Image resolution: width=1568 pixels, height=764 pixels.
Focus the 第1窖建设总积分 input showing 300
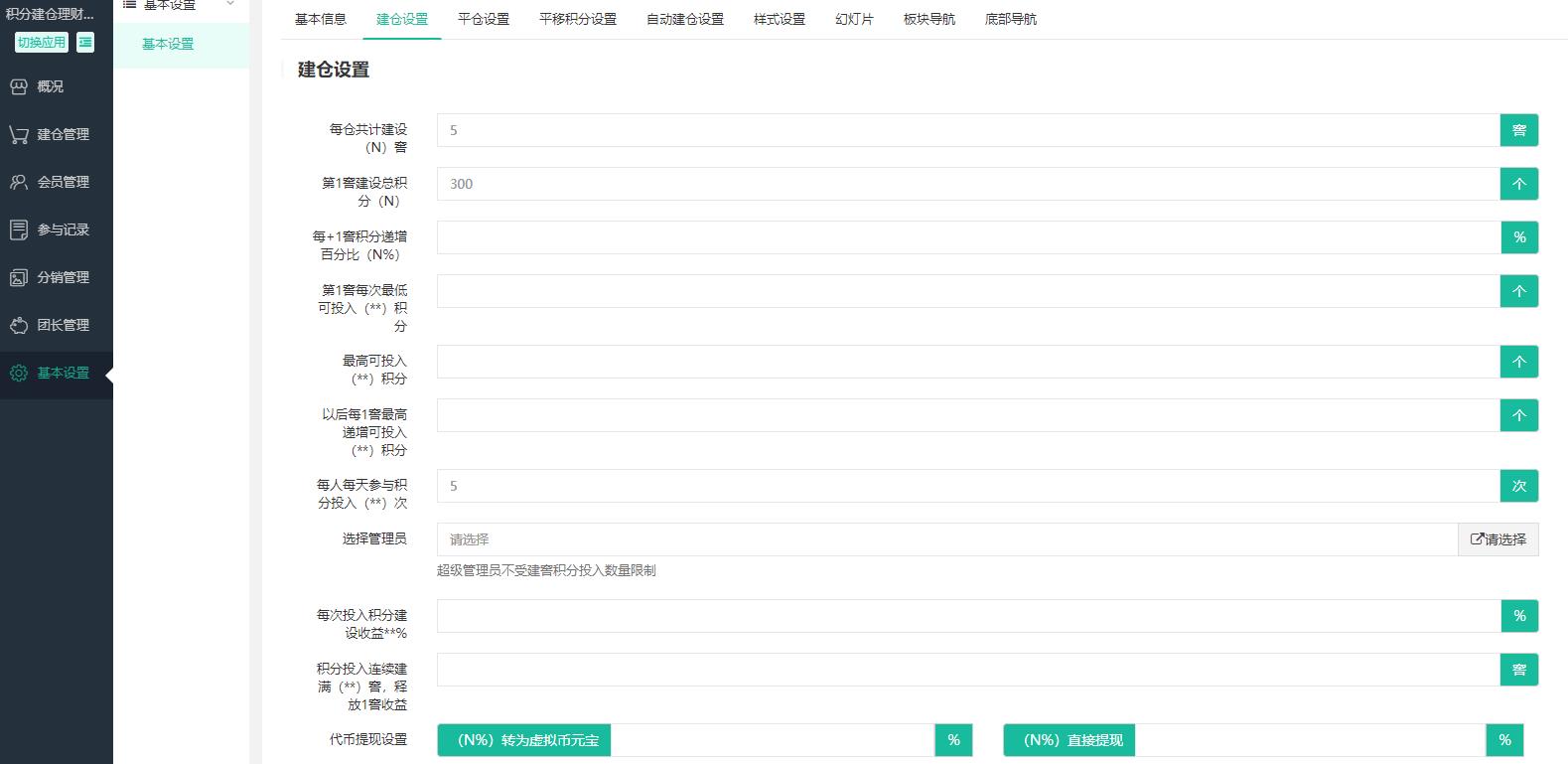click(968, 184)
